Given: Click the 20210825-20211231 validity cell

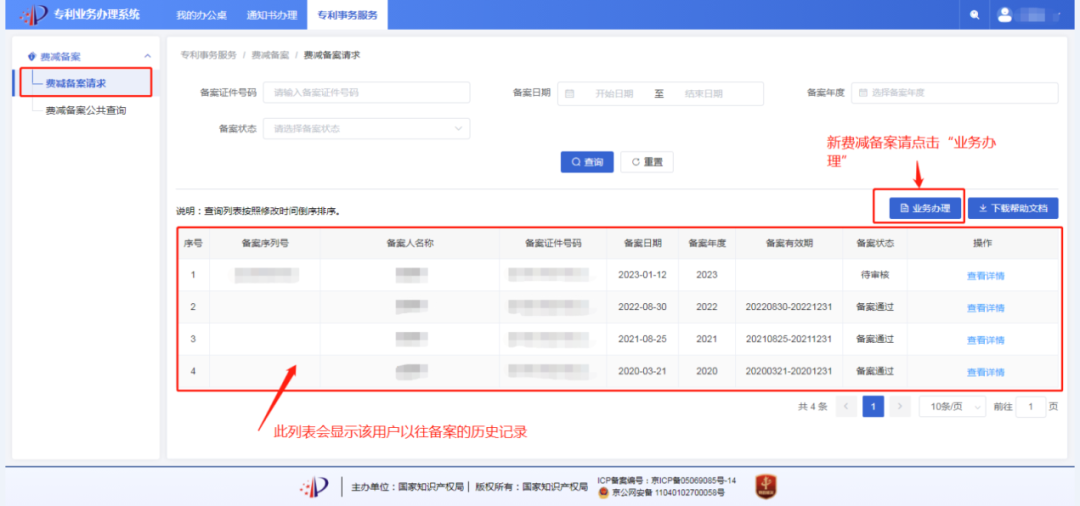Looking at the screenshot, I should click(x=789, y=339).
